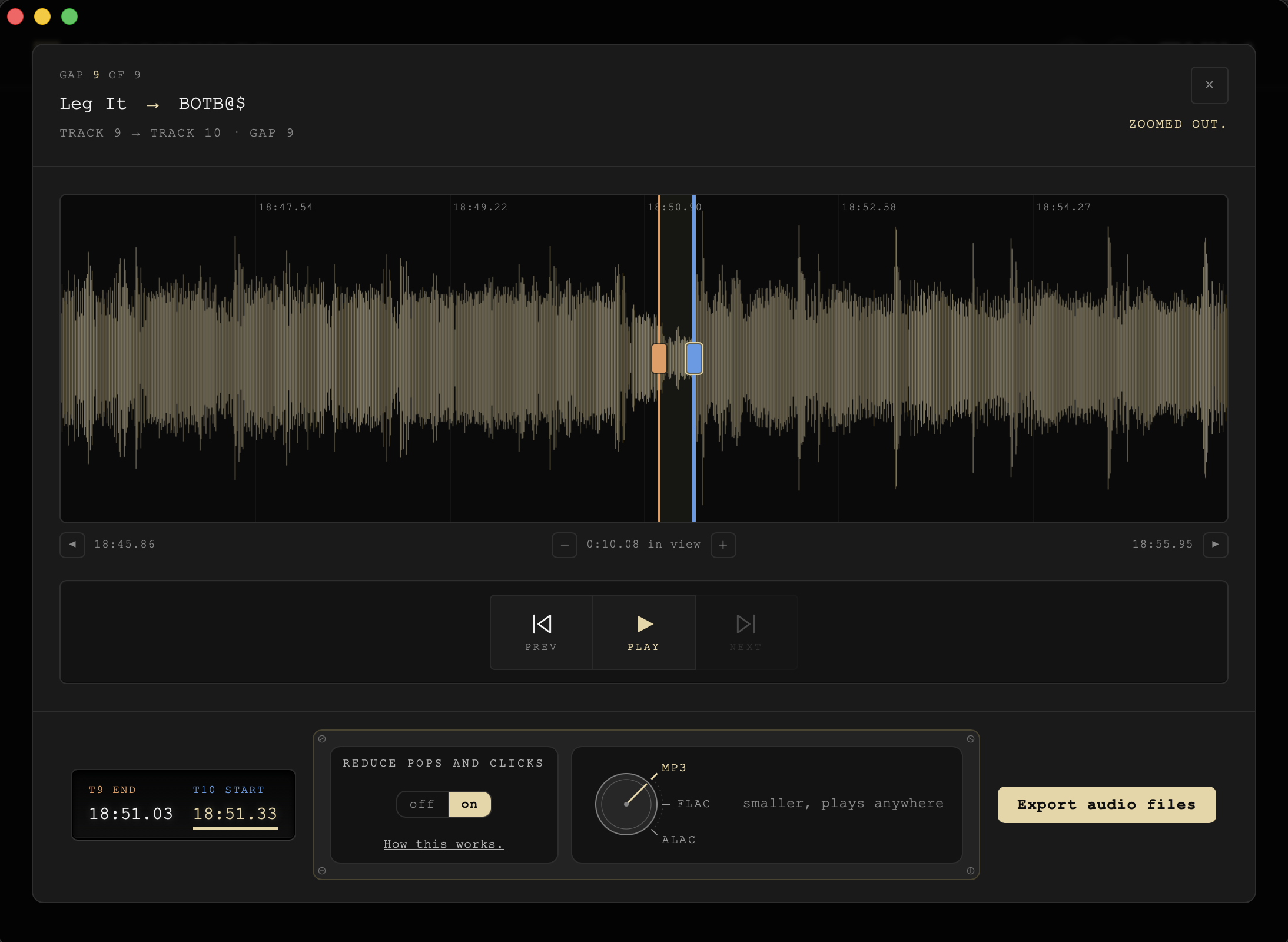Viewport: 1288px width, 942px height.
Task: Click the smaller, plays anywhere description
Action: click(x=843, y=804)
